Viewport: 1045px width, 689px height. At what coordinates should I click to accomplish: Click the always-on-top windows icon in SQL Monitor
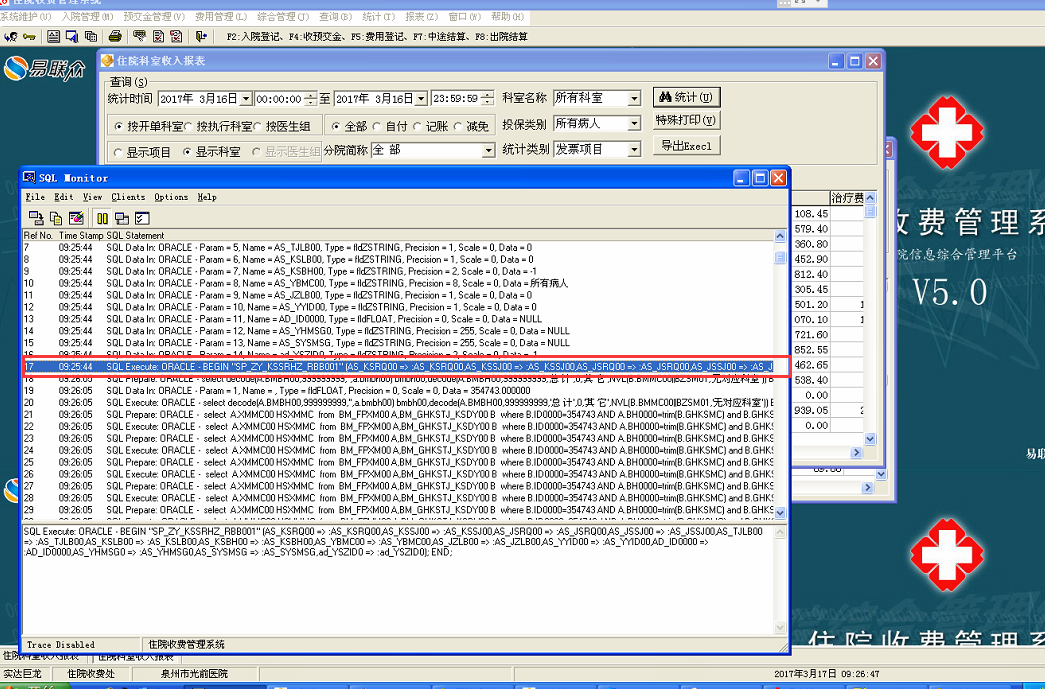coord(122,218)
